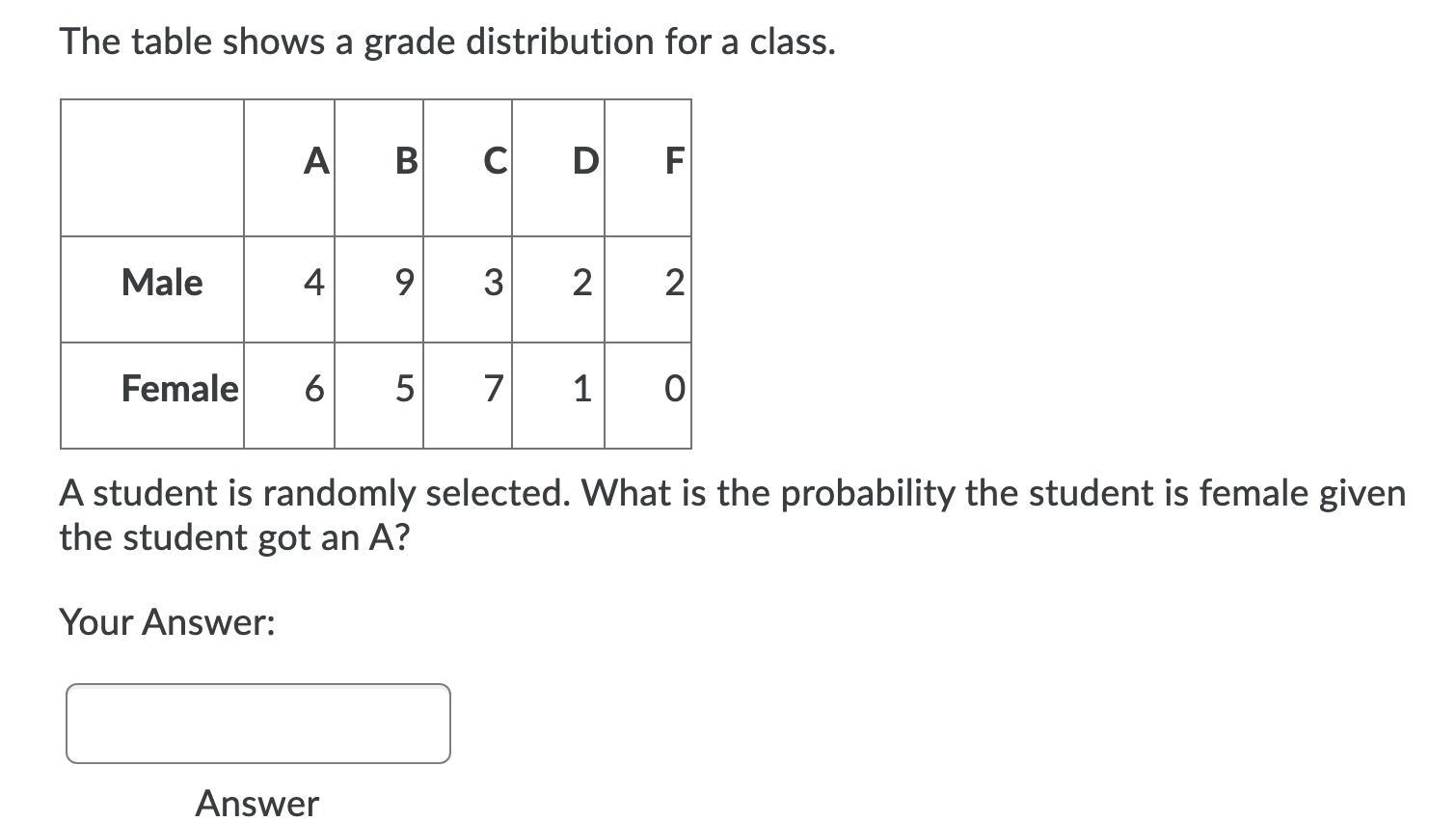The height and width of the screenshot is (822, 1456).
Task: Click the Answer label below the box
Action: coord(257,803)
